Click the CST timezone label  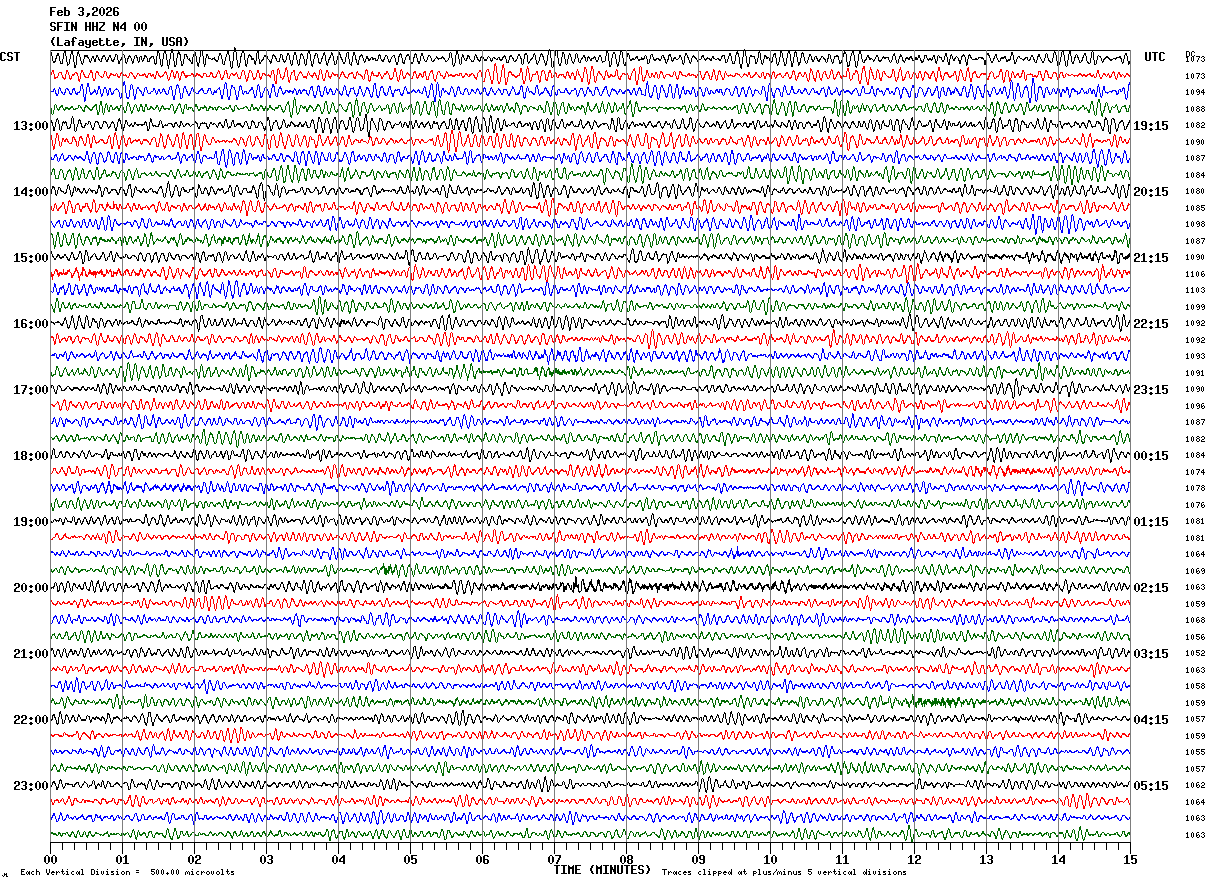point(10,57)
